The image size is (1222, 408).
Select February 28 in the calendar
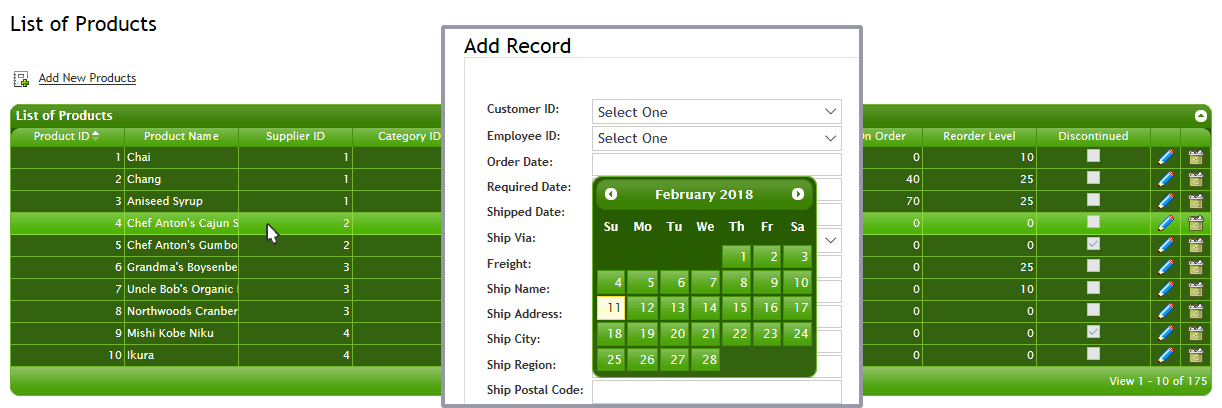[706, 360]
